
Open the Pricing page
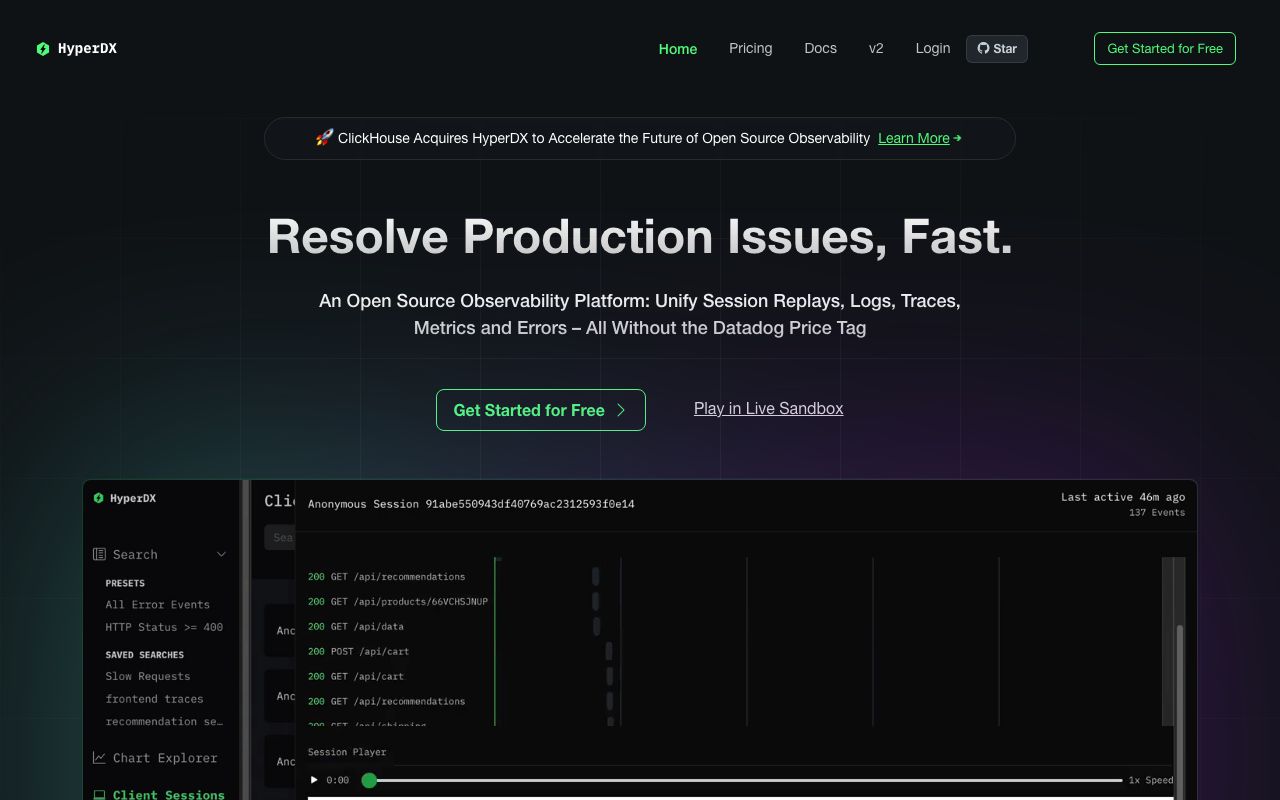point(751,48)
